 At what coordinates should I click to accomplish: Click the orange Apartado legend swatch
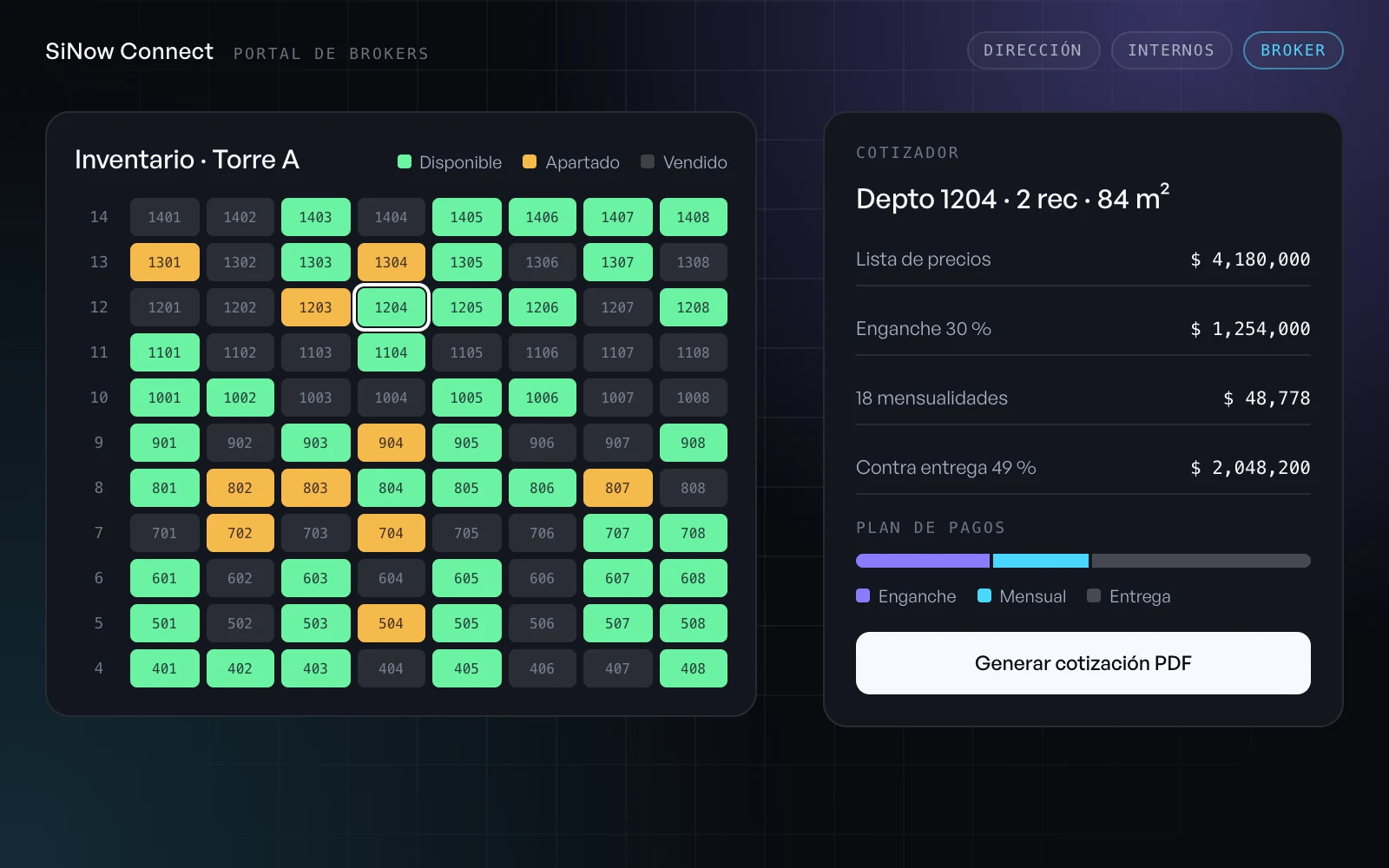(x=530, y=161)
